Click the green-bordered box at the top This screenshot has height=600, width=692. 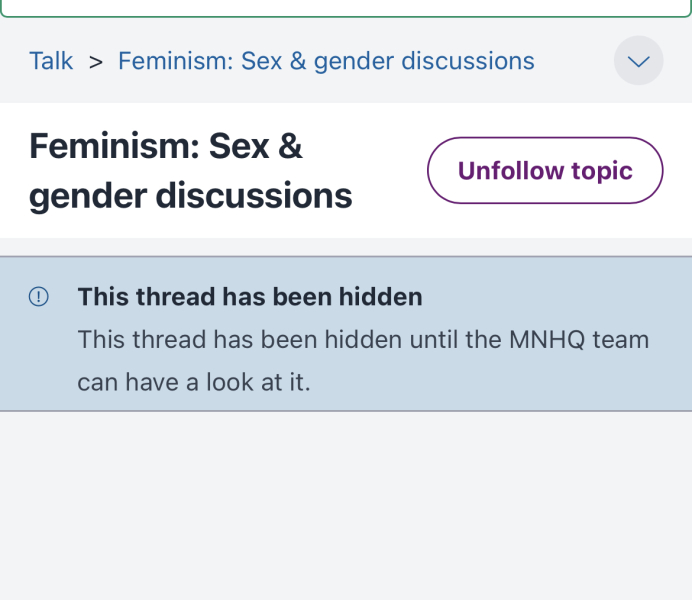346,8
